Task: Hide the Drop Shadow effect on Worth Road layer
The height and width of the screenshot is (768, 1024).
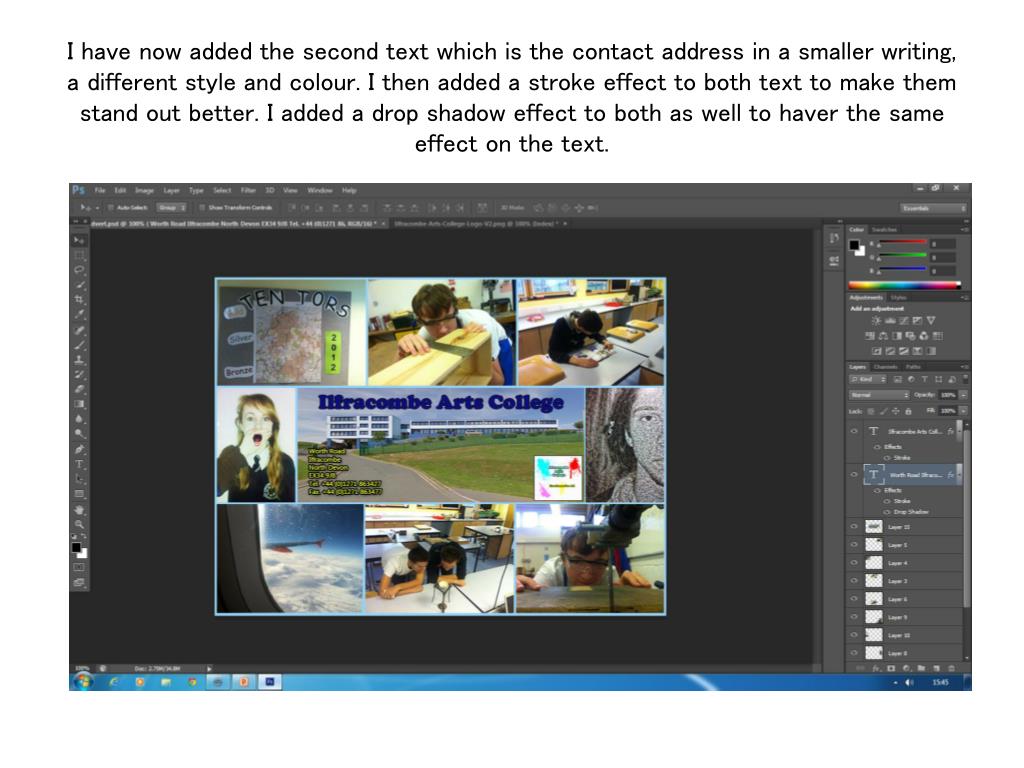Action: [x=887, y=512]
